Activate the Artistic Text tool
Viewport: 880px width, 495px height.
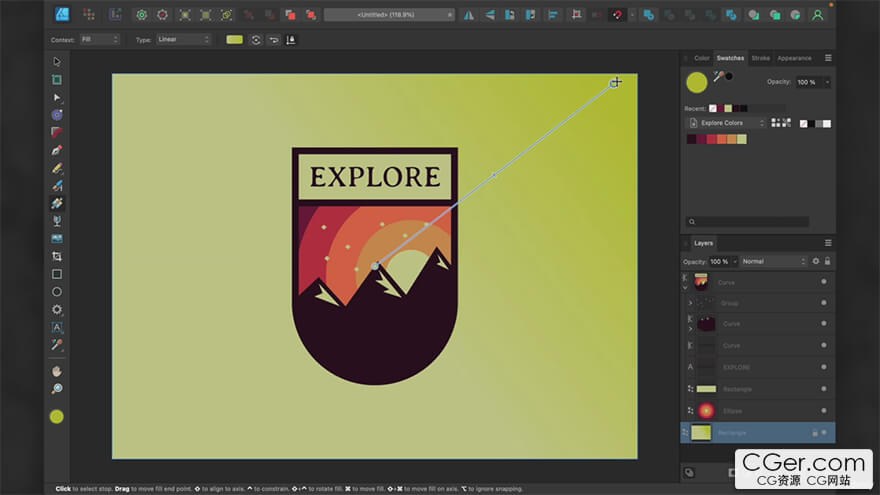pos(57,327)
